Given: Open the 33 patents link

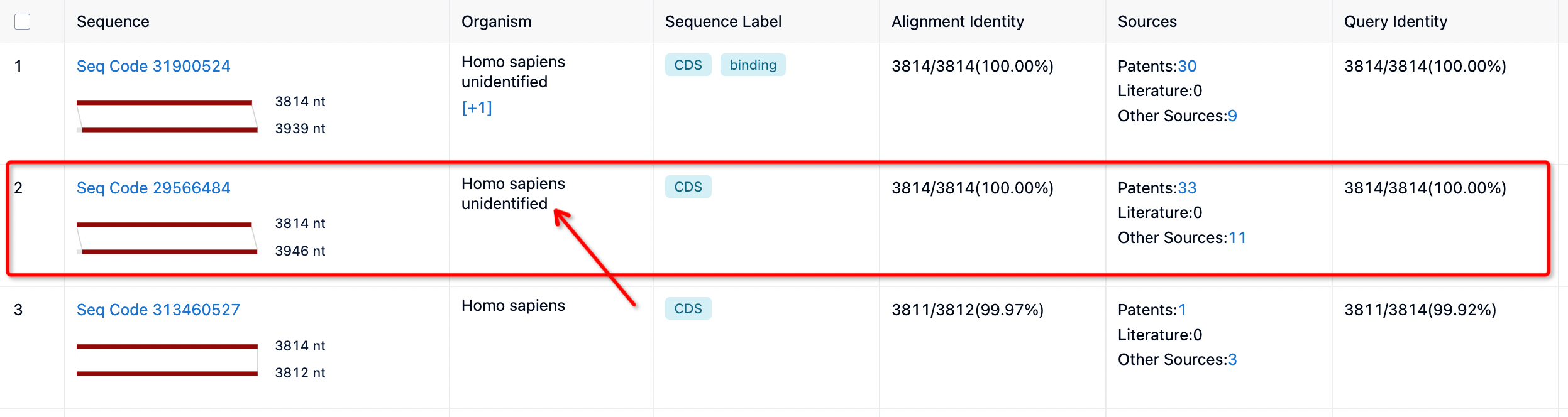Looking at the screenshot, I should [1187, 188].
